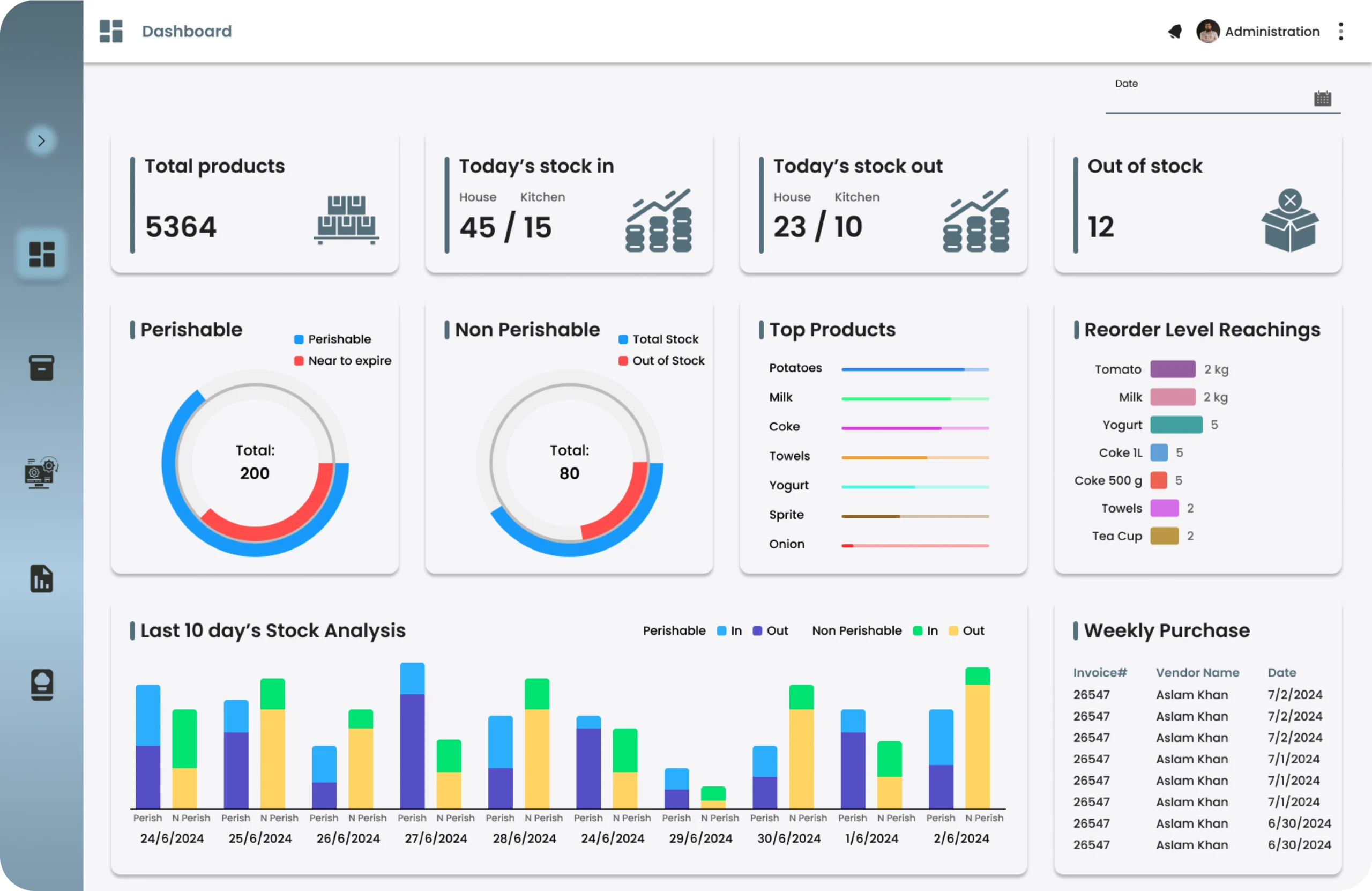Click the Vendor Name column header
This screenshot has width=1372, height=891.
(x=1197, y=672)
